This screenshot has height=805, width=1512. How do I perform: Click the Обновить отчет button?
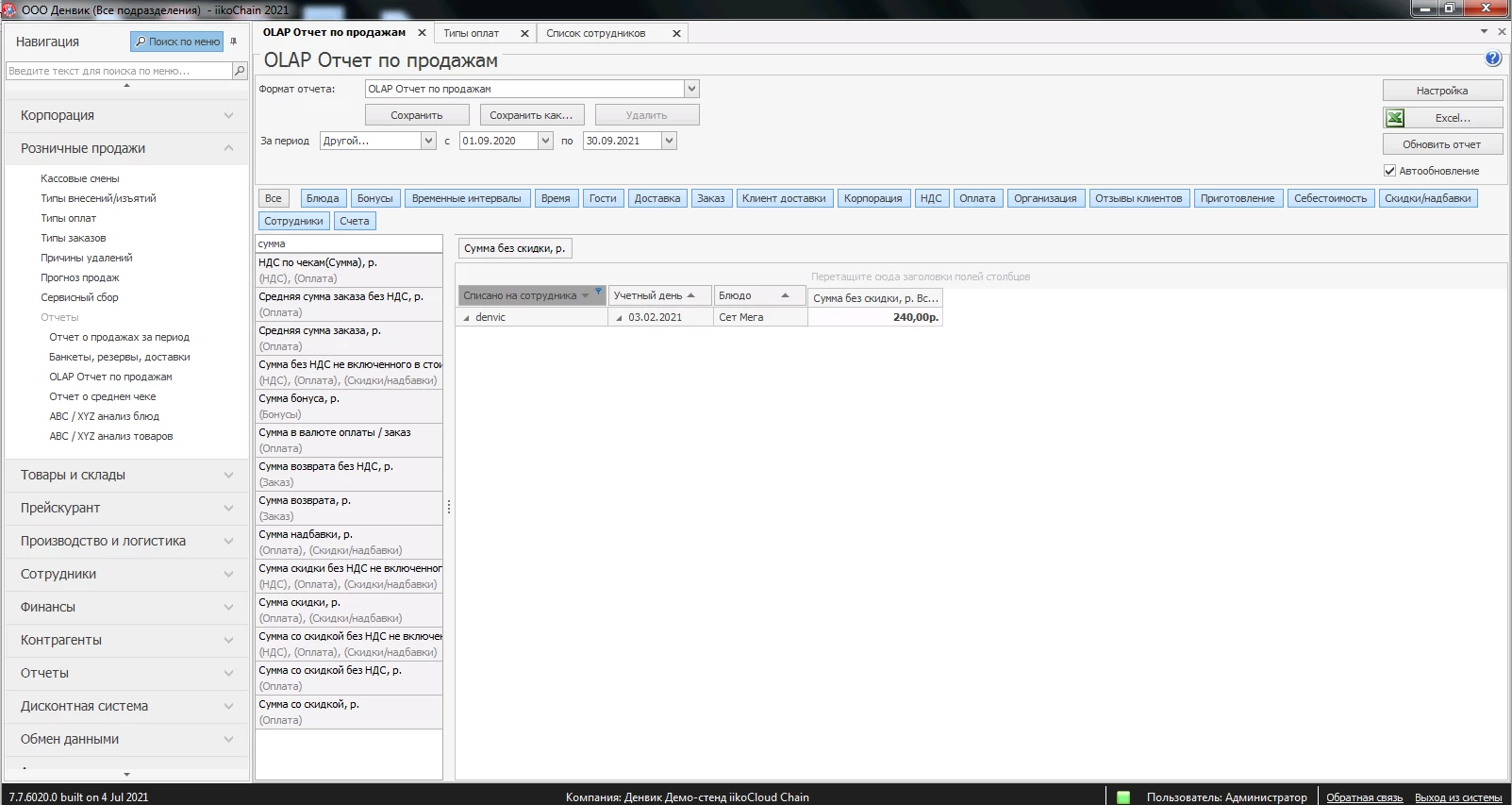pyautogui.click(x=1441, y=144)
